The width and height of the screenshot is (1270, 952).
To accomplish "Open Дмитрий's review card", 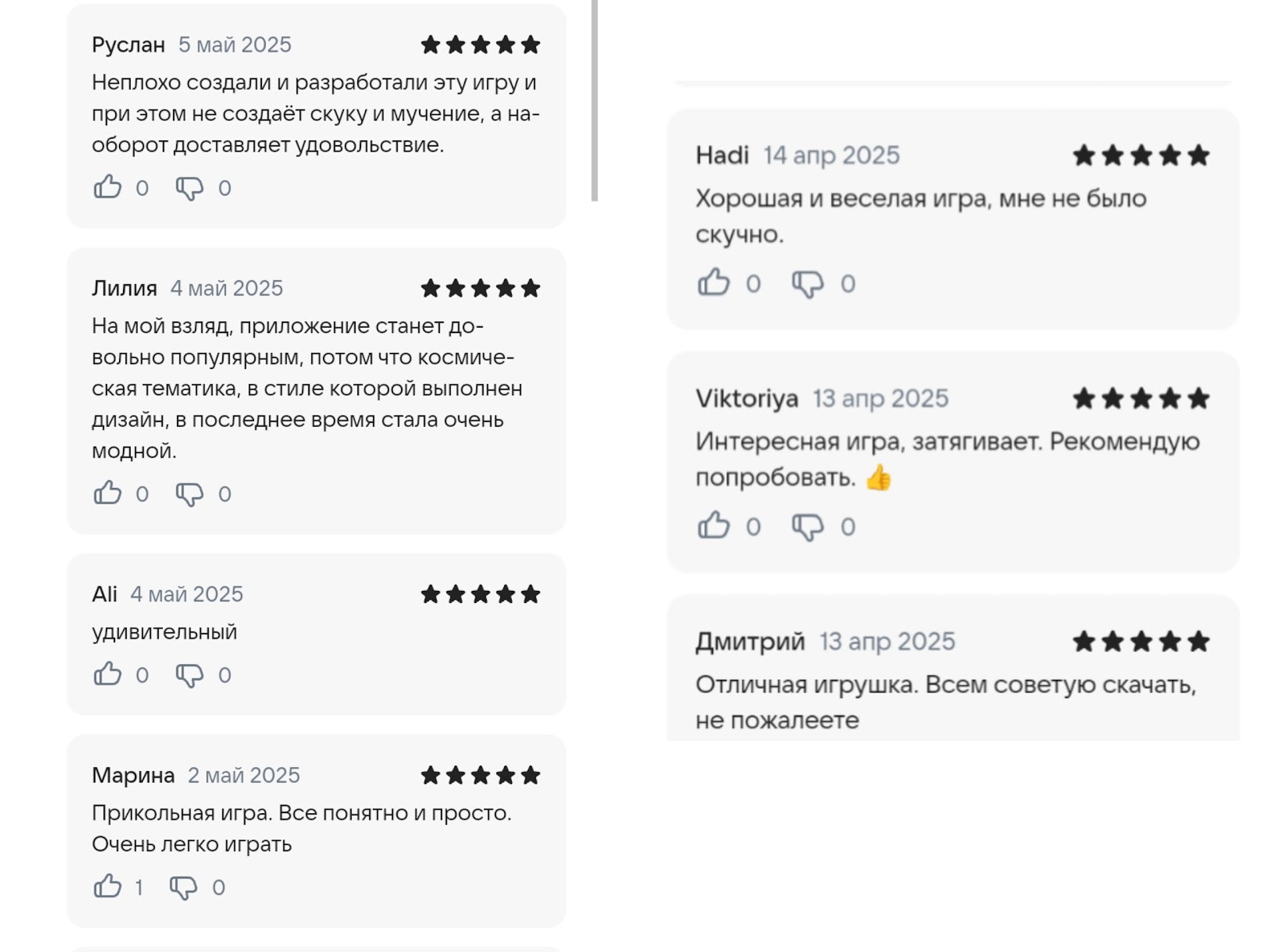I will coord(952,668).
